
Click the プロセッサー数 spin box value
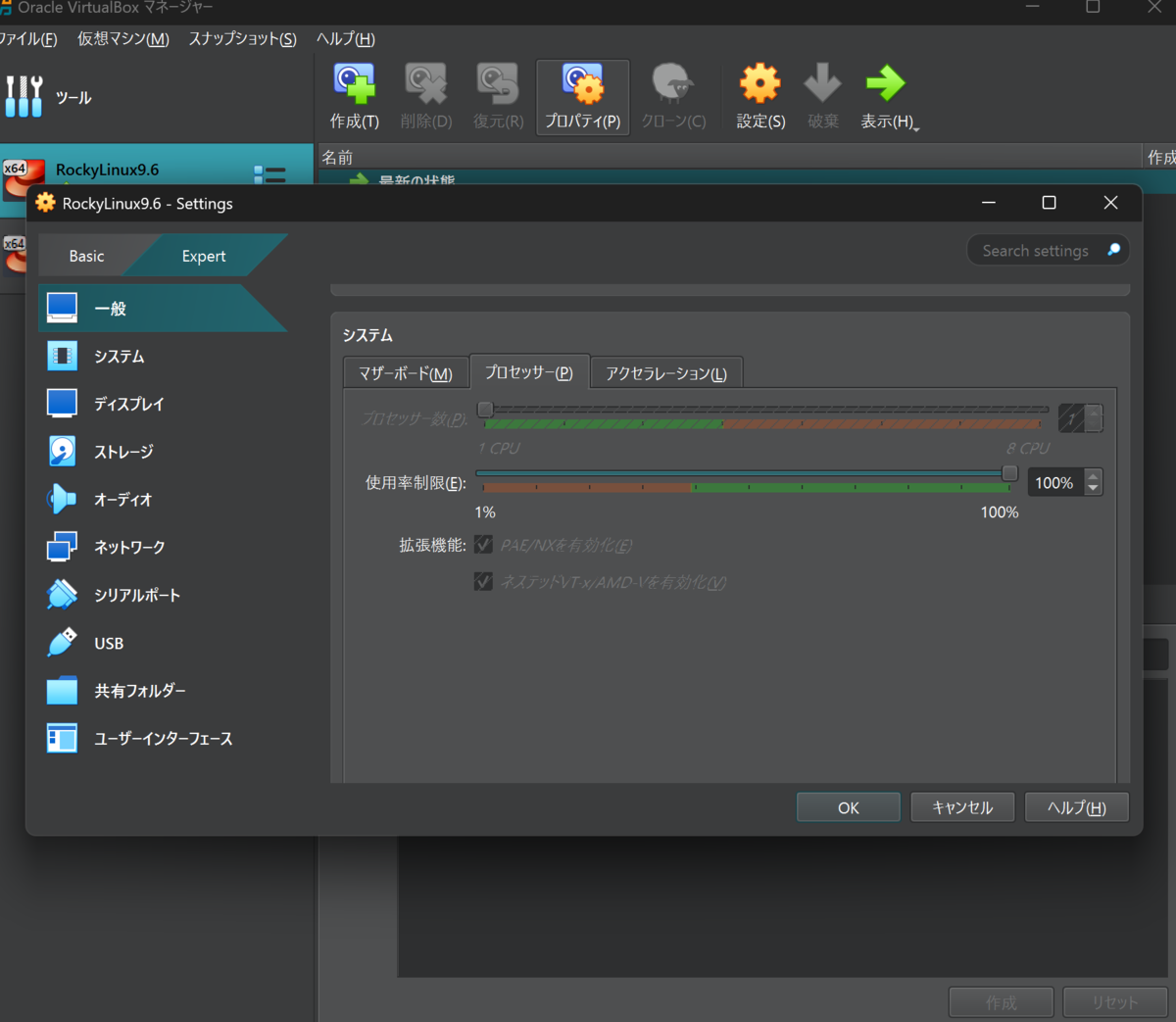(x=1071, y=418)
